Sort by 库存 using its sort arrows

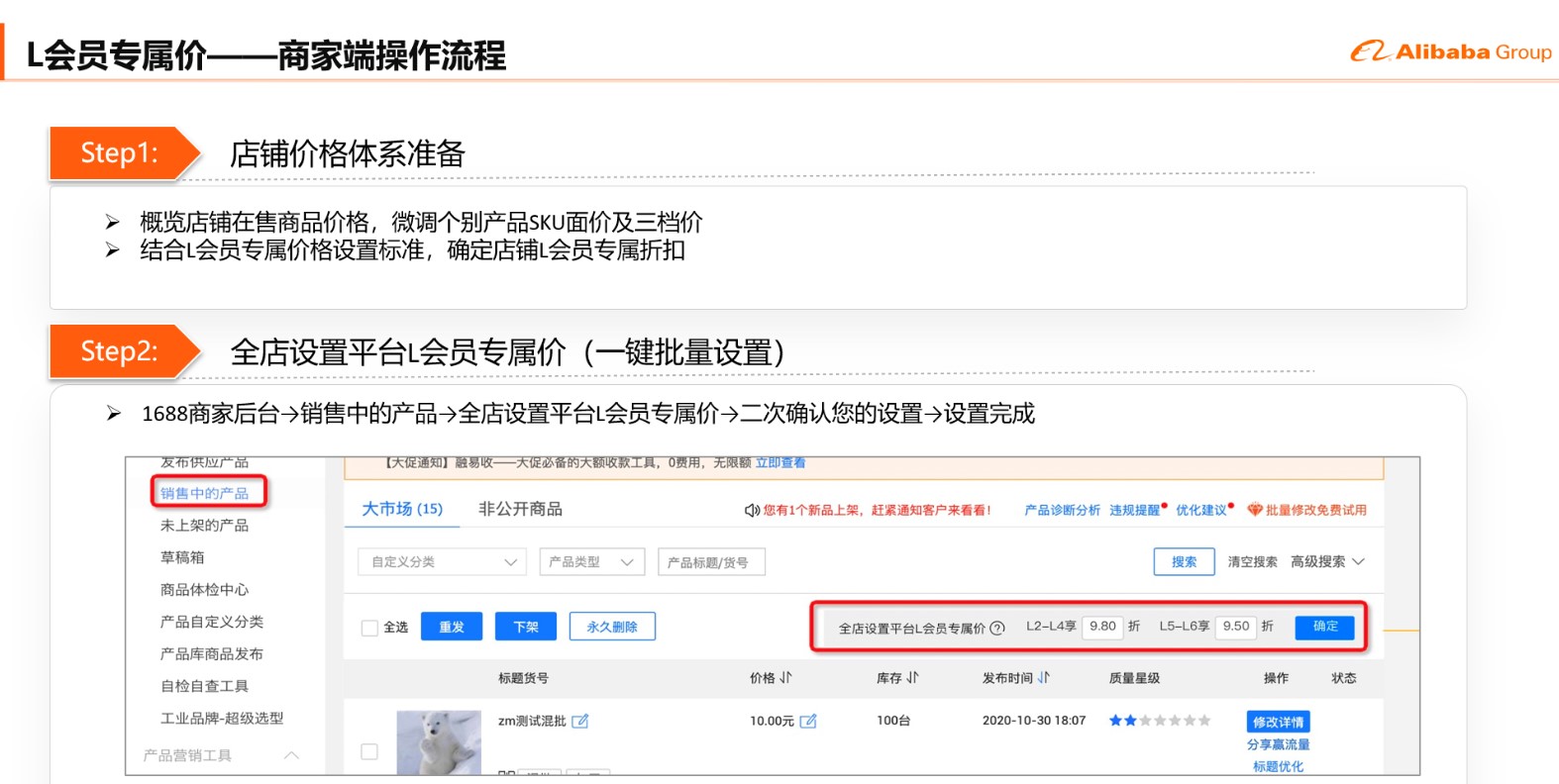point(912,678)
